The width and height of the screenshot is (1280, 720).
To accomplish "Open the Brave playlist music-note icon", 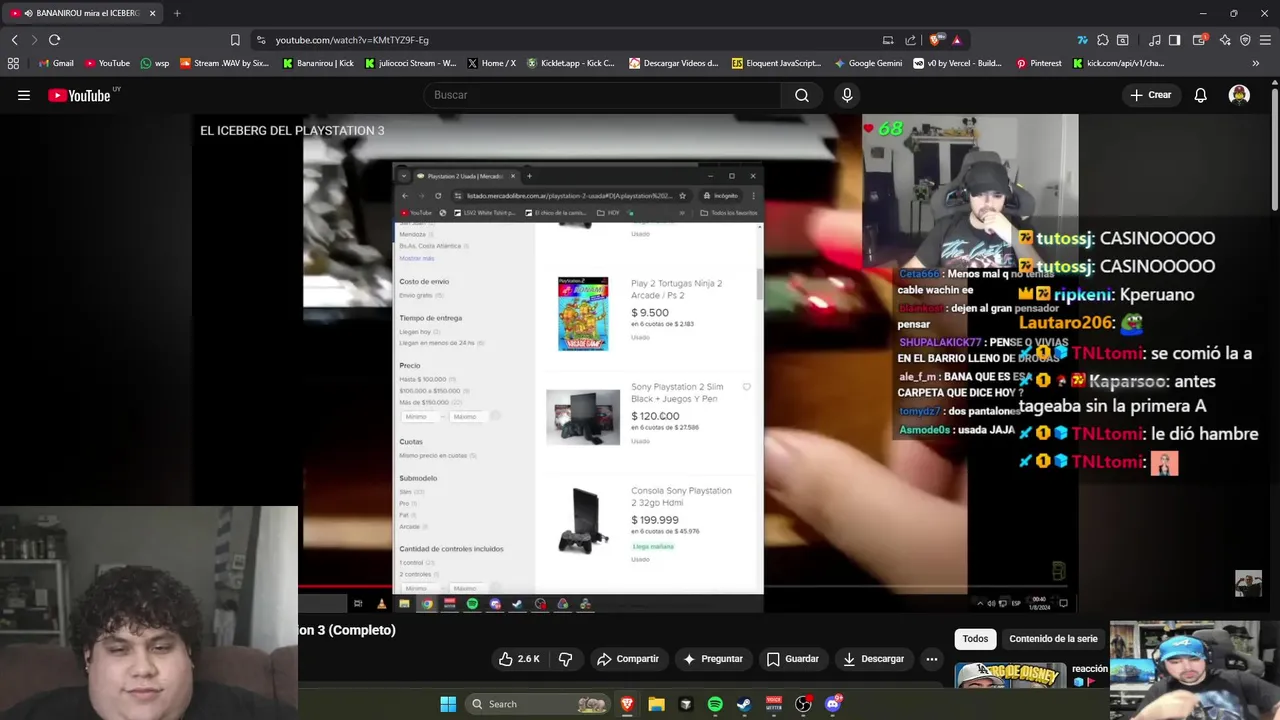I will pos(1155,40).
